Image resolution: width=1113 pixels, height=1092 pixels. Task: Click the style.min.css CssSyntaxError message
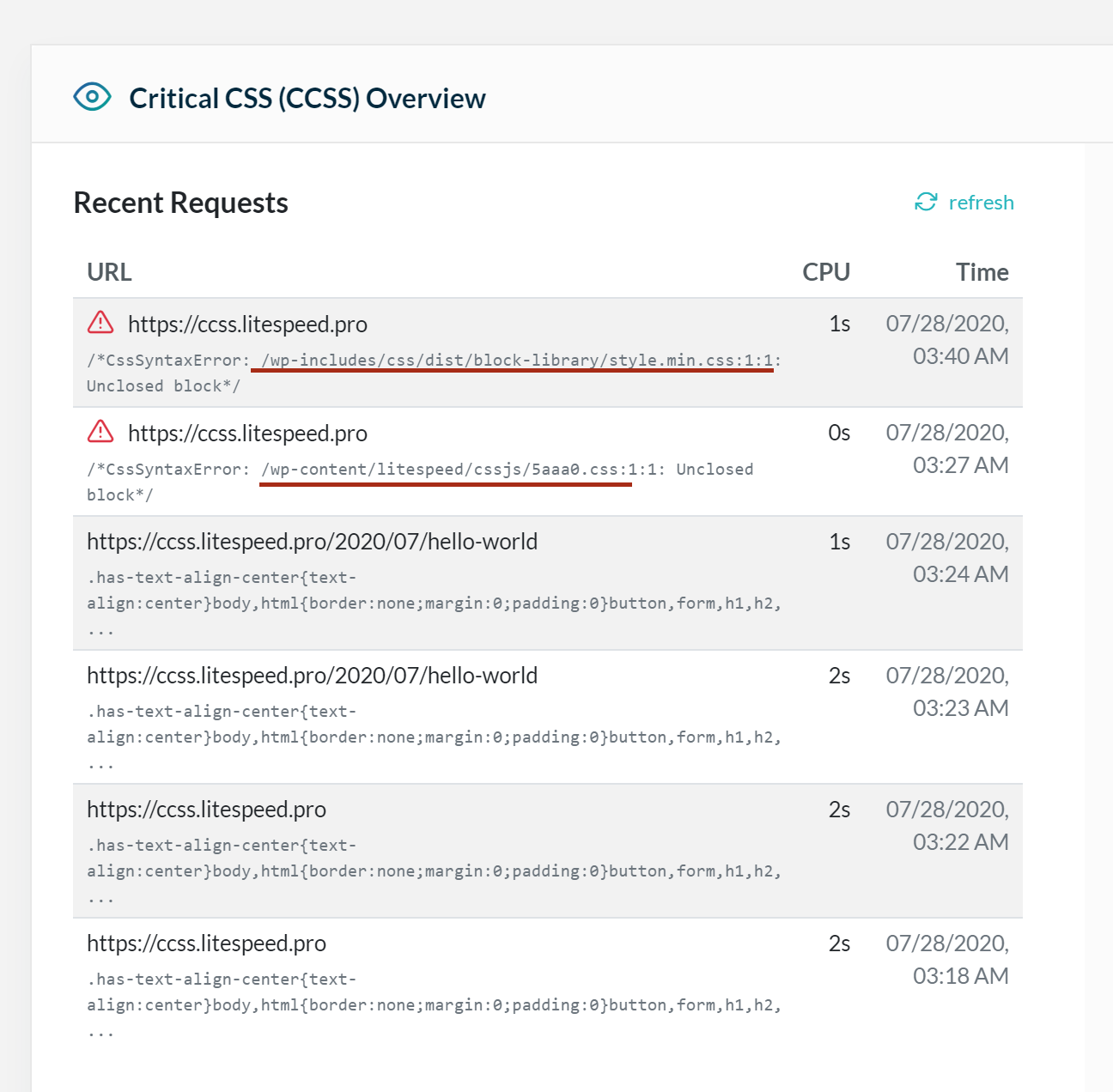point(434,373)
